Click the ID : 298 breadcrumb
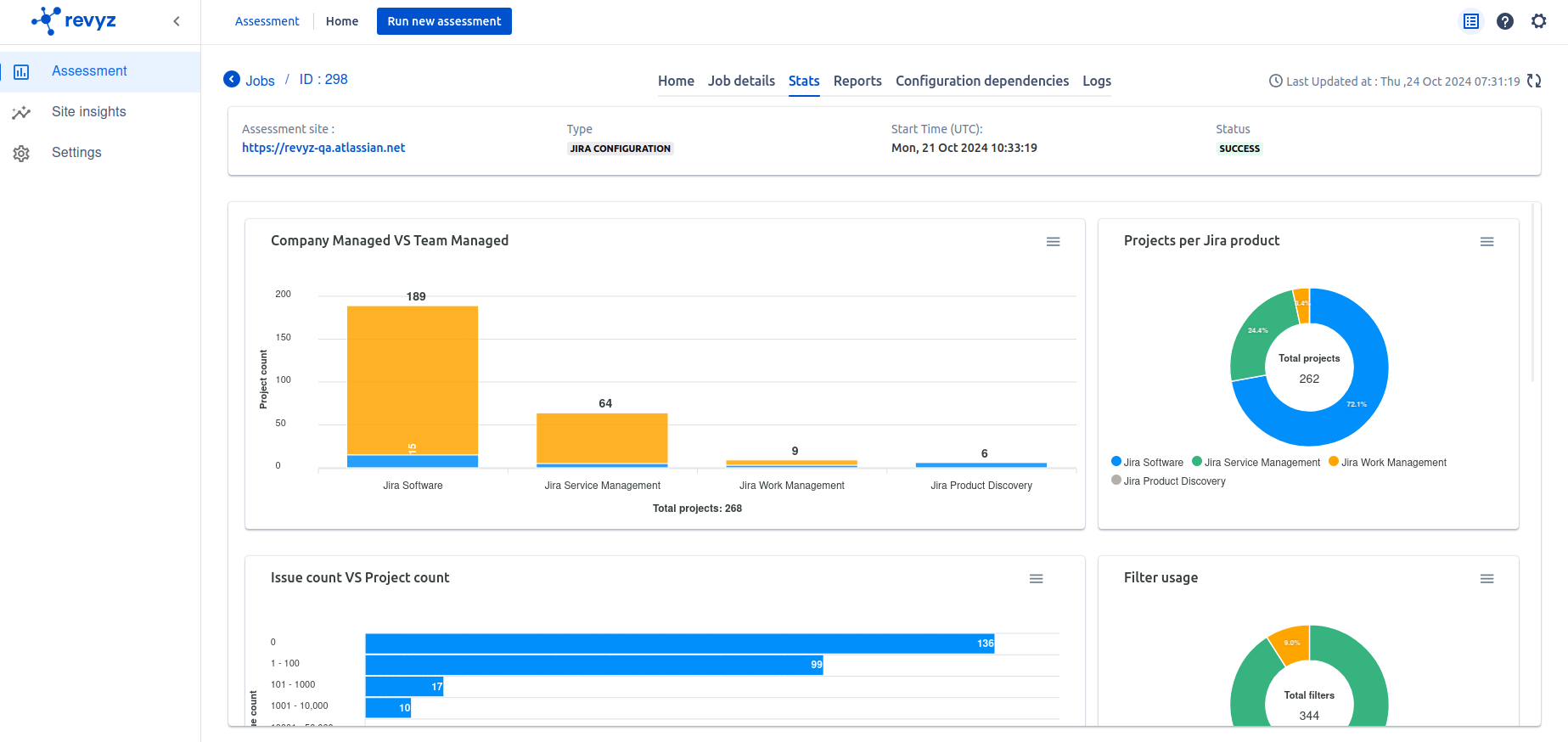This screenshot has width=1568, height=742. click(x=323, y=79)
